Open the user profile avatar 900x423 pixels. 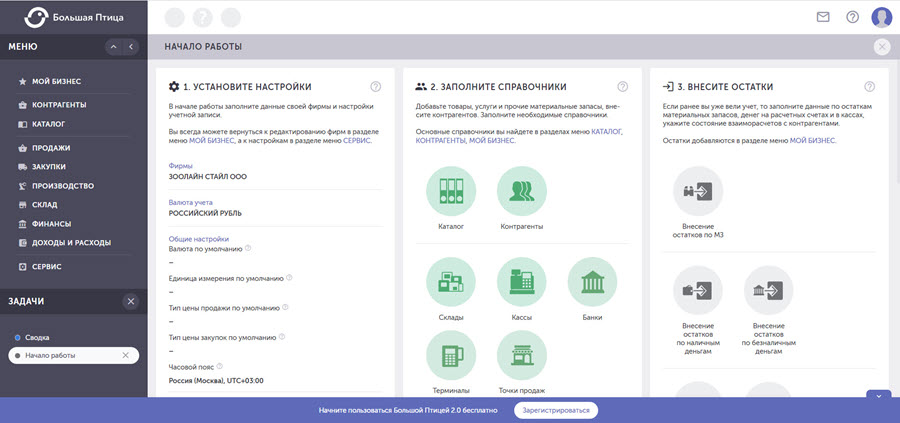[x=881, y=17]
